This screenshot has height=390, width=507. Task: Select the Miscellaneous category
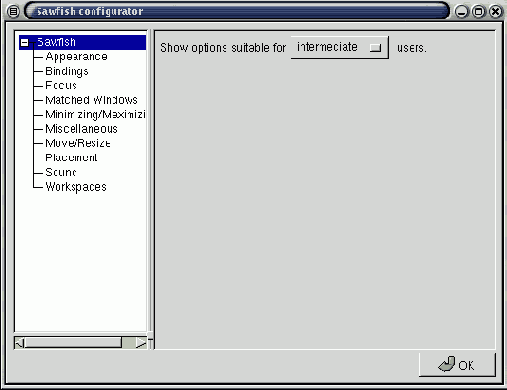pyautogui.click(x=81, y=129)
